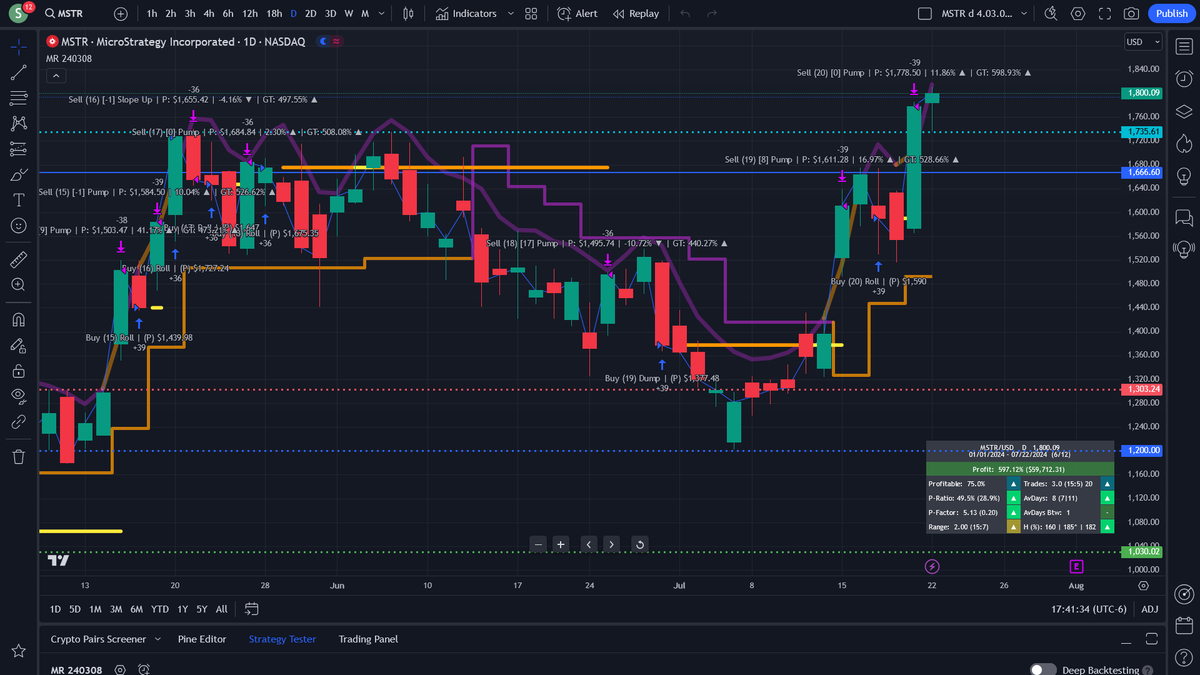Open the object tree layers icon
The height and width of the screenshot is (675, 1200).
click(1183, 111)
